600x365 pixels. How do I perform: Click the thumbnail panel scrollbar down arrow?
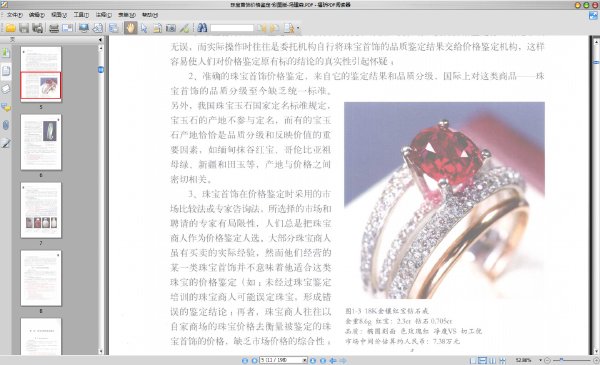[x=101, y=351]
